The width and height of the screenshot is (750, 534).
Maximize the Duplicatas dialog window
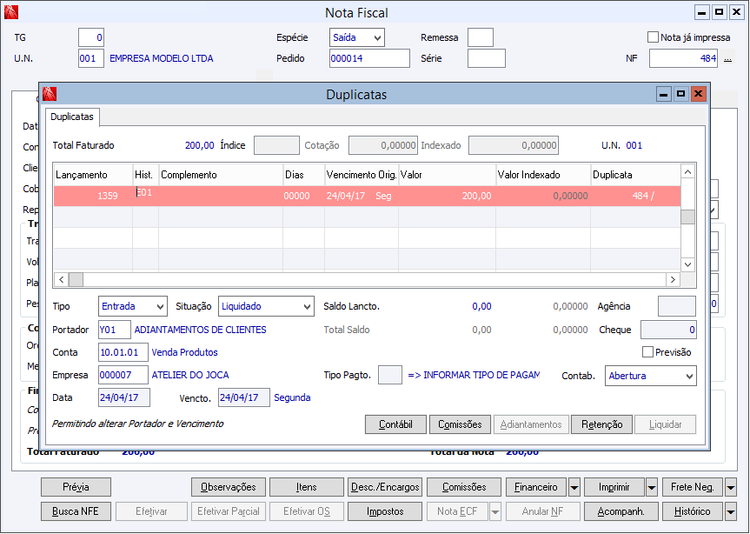[x=680, y=94]
